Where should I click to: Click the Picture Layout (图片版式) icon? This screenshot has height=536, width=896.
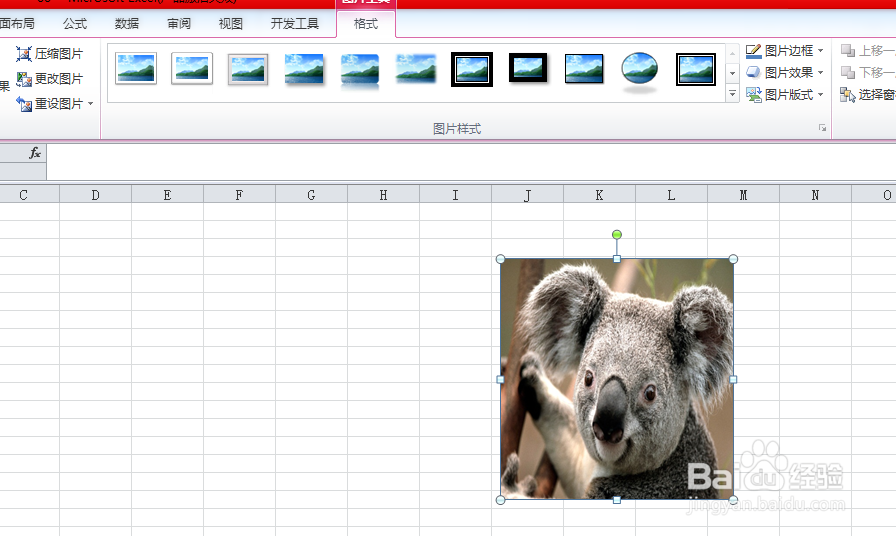click(754, 94)
